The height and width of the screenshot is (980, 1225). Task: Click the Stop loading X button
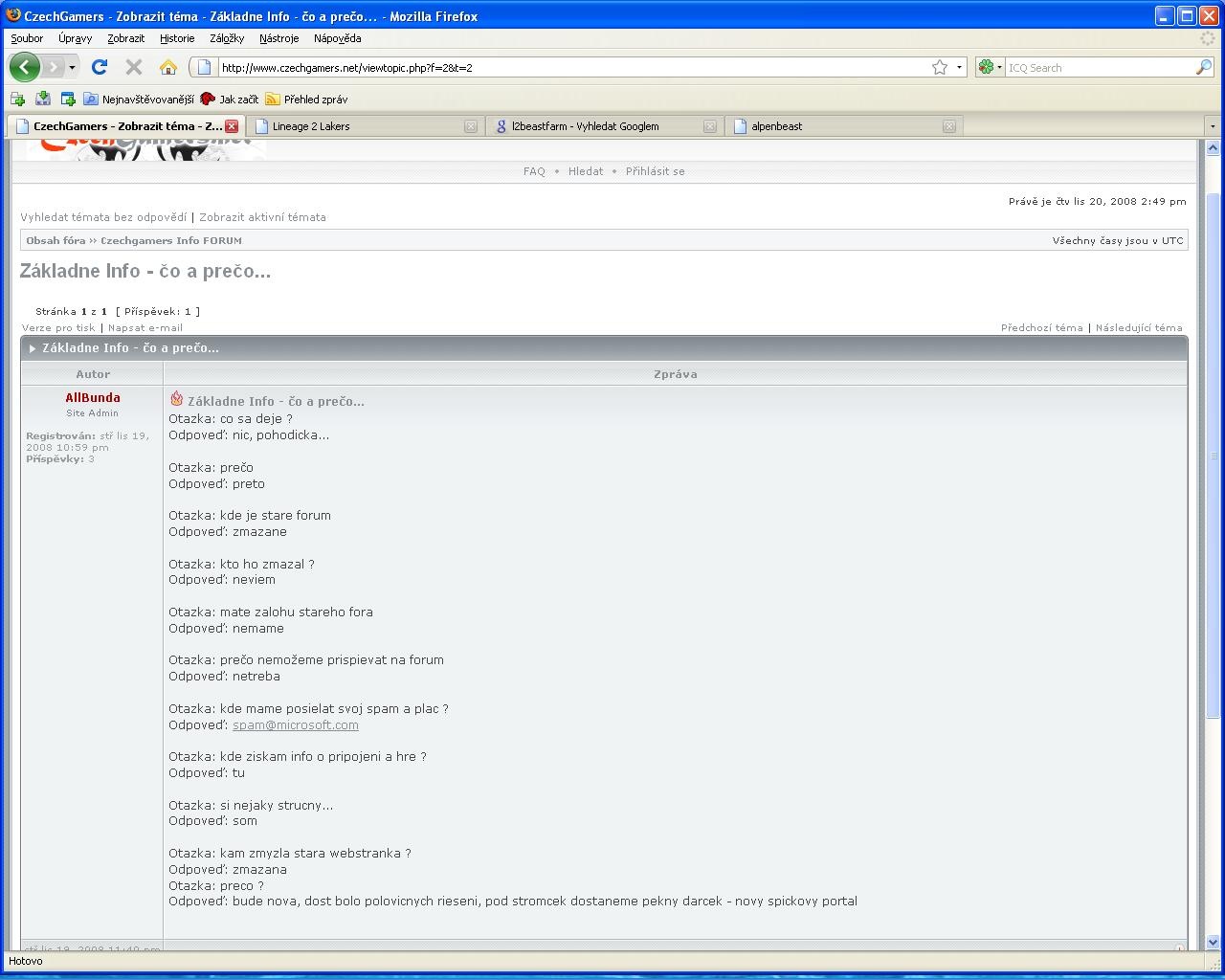[x=134, y=67]
